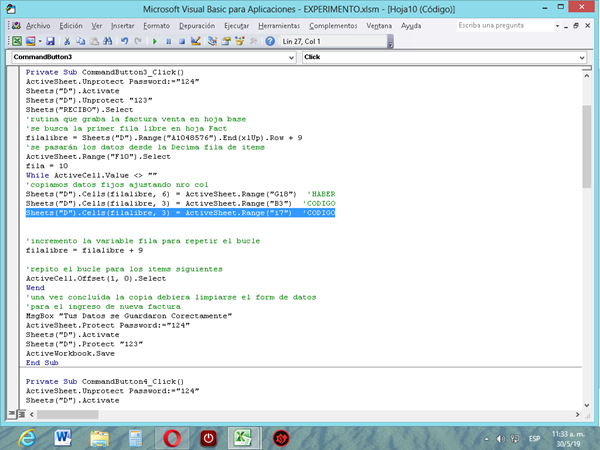The height and width of the screenshot is (450, 600).
Task: Click the Find binoculars icon
Action: click(x=108, y=41)
